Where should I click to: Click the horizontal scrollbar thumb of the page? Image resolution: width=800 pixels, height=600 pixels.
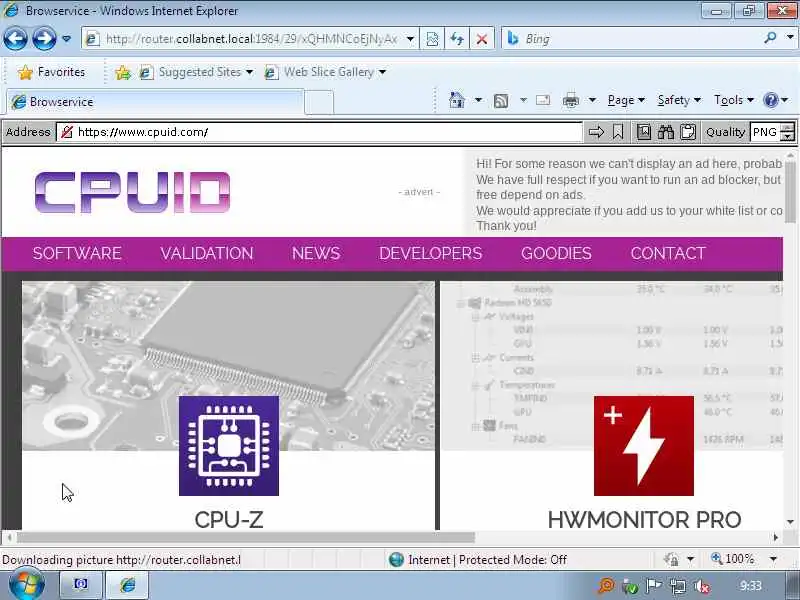[x=246, y=537]
